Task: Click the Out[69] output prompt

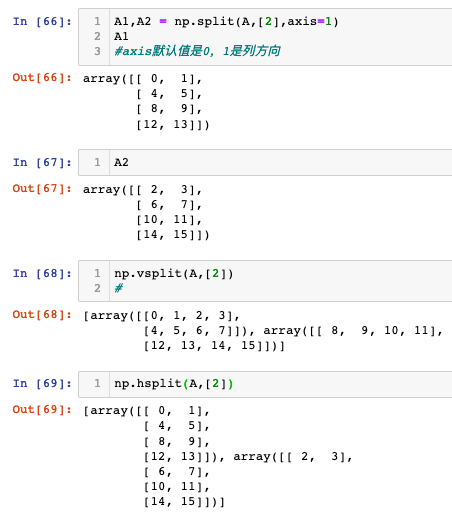Action: 42,410
